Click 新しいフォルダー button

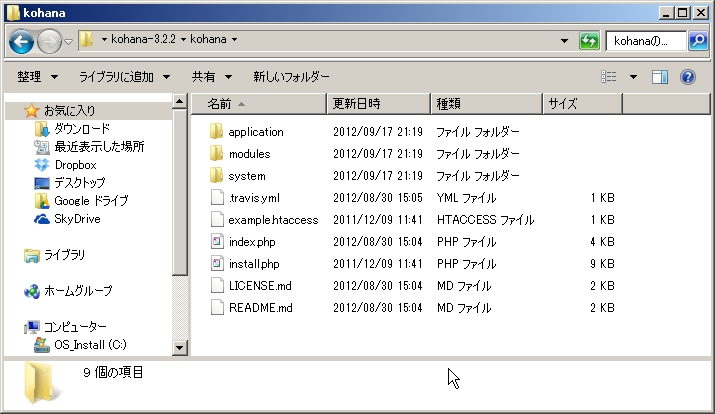(291, 77)
